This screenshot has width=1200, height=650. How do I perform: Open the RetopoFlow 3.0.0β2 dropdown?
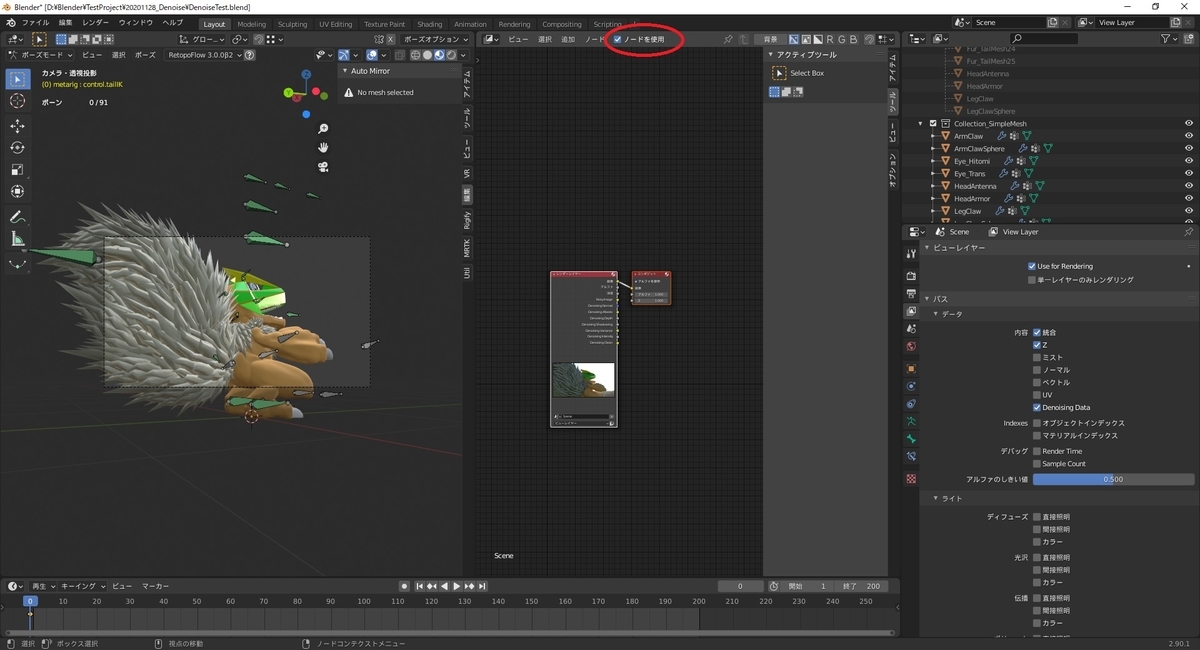[x=203, y=55]
